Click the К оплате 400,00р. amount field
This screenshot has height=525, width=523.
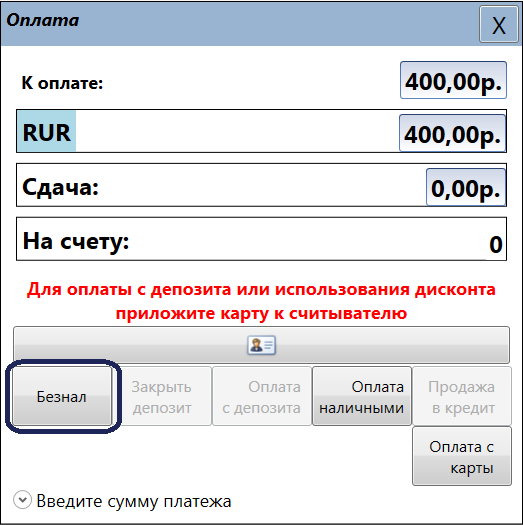point(453,80)
